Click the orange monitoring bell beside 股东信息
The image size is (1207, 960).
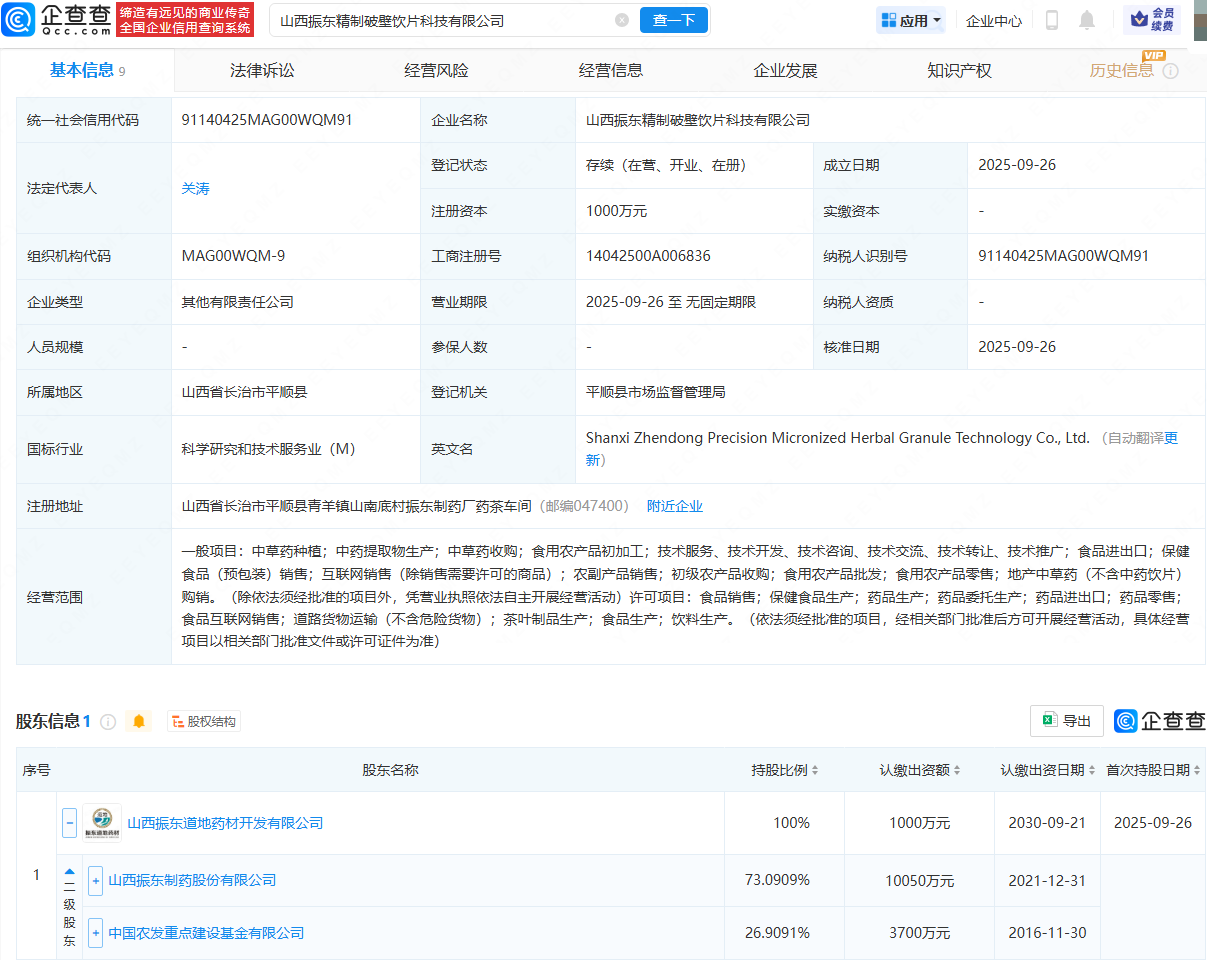pos(138,720)
